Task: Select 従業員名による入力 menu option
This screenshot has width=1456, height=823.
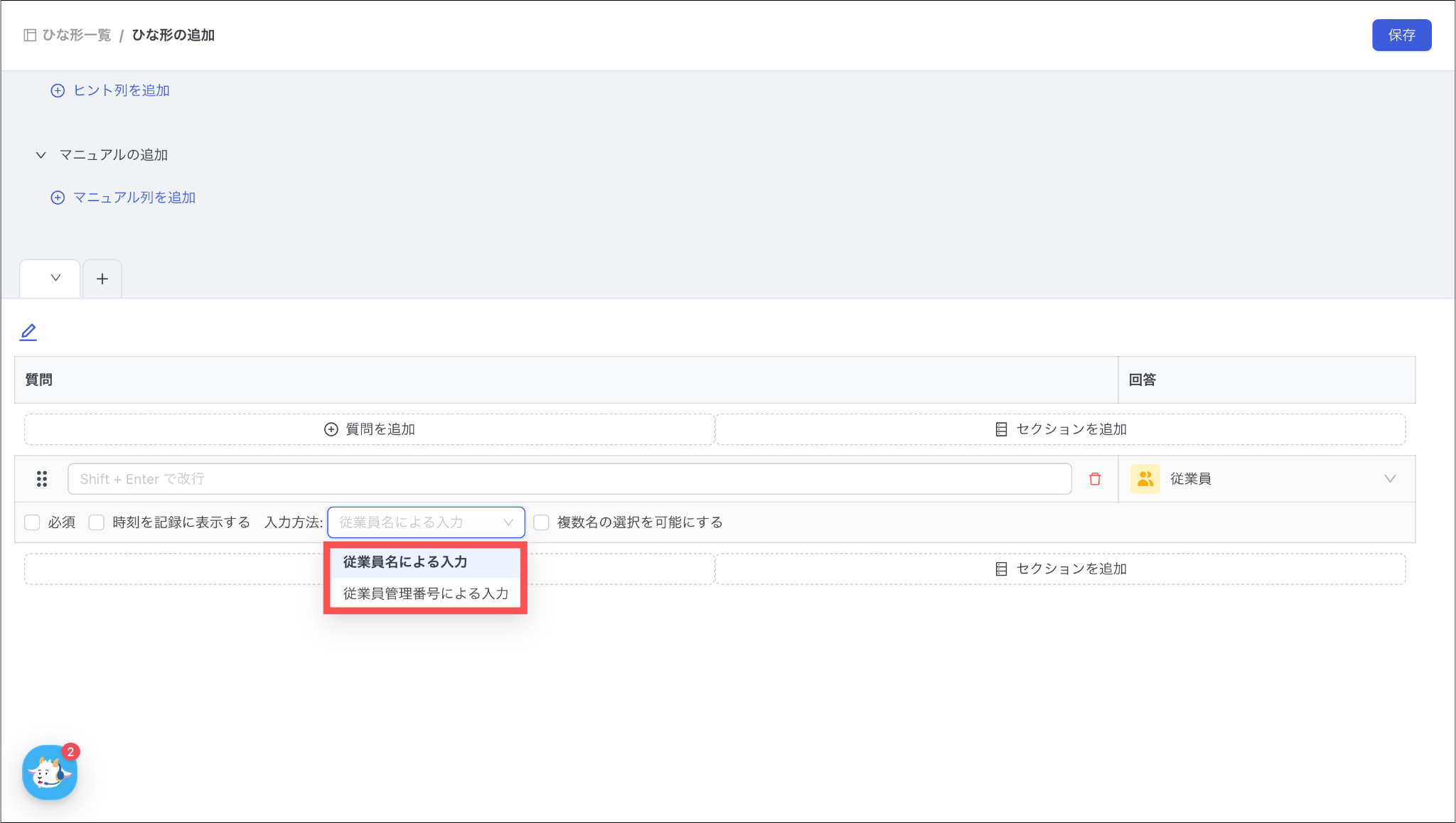Action: pyautogui.click(x=405, y=562)
